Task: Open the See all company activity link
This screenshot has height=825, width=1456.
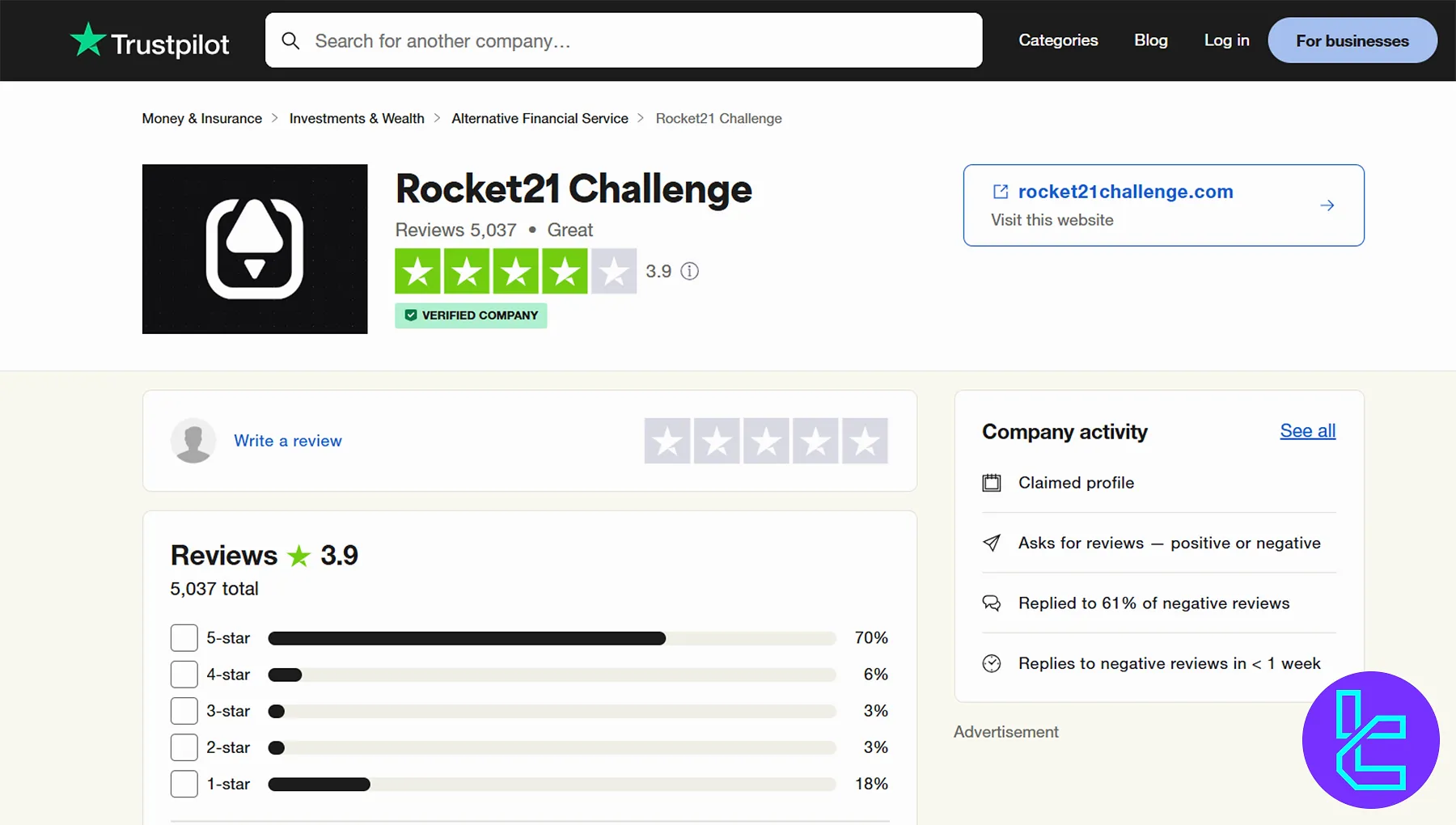Action: coord(1307,431)
